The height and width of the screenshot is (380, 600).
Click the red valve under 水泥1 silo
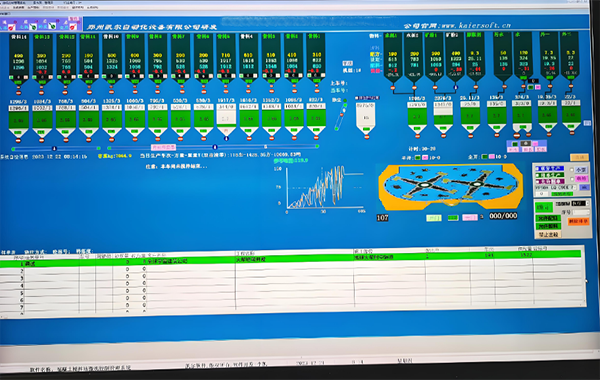[x=393, y=88]
